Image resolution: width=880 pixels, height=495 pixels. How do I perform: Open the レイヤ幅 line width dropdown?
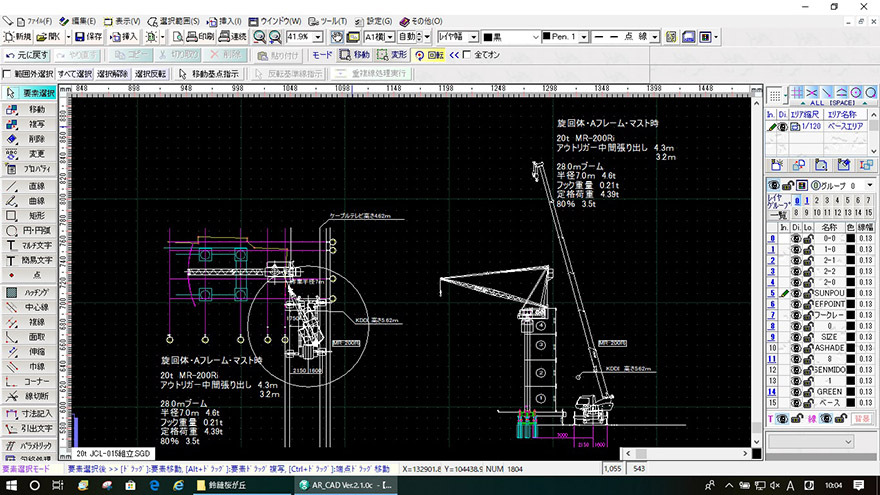pyautogui.click(x=473, y=37)
